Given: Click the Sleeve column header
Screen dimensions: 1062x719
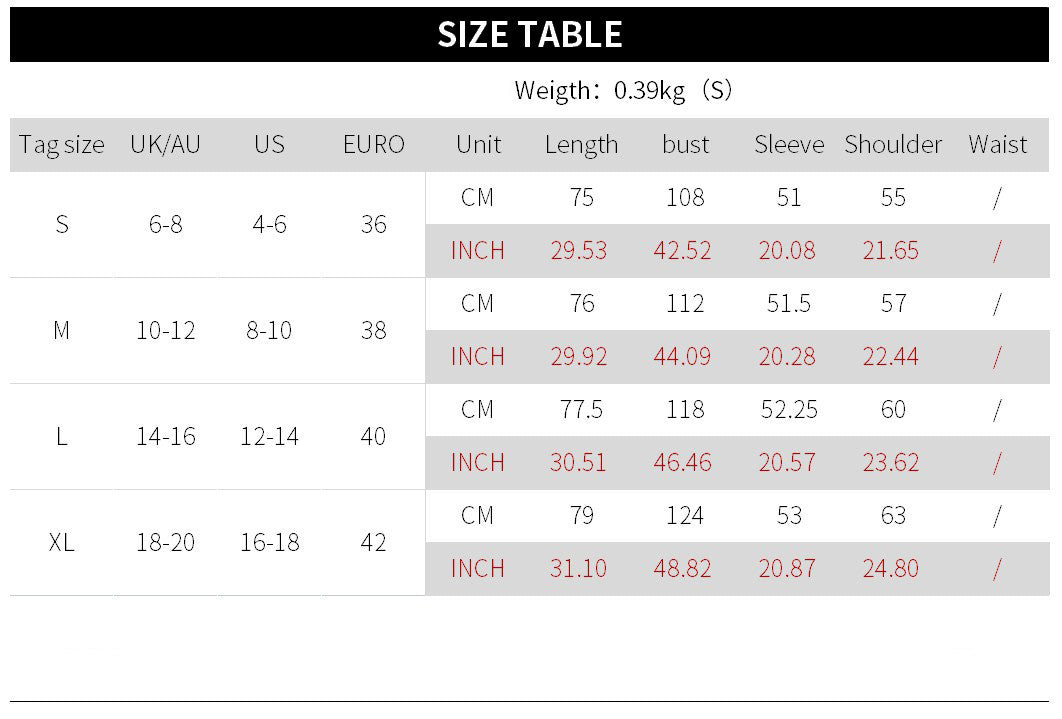Looking at the screenshot, I should pos(789,144).
